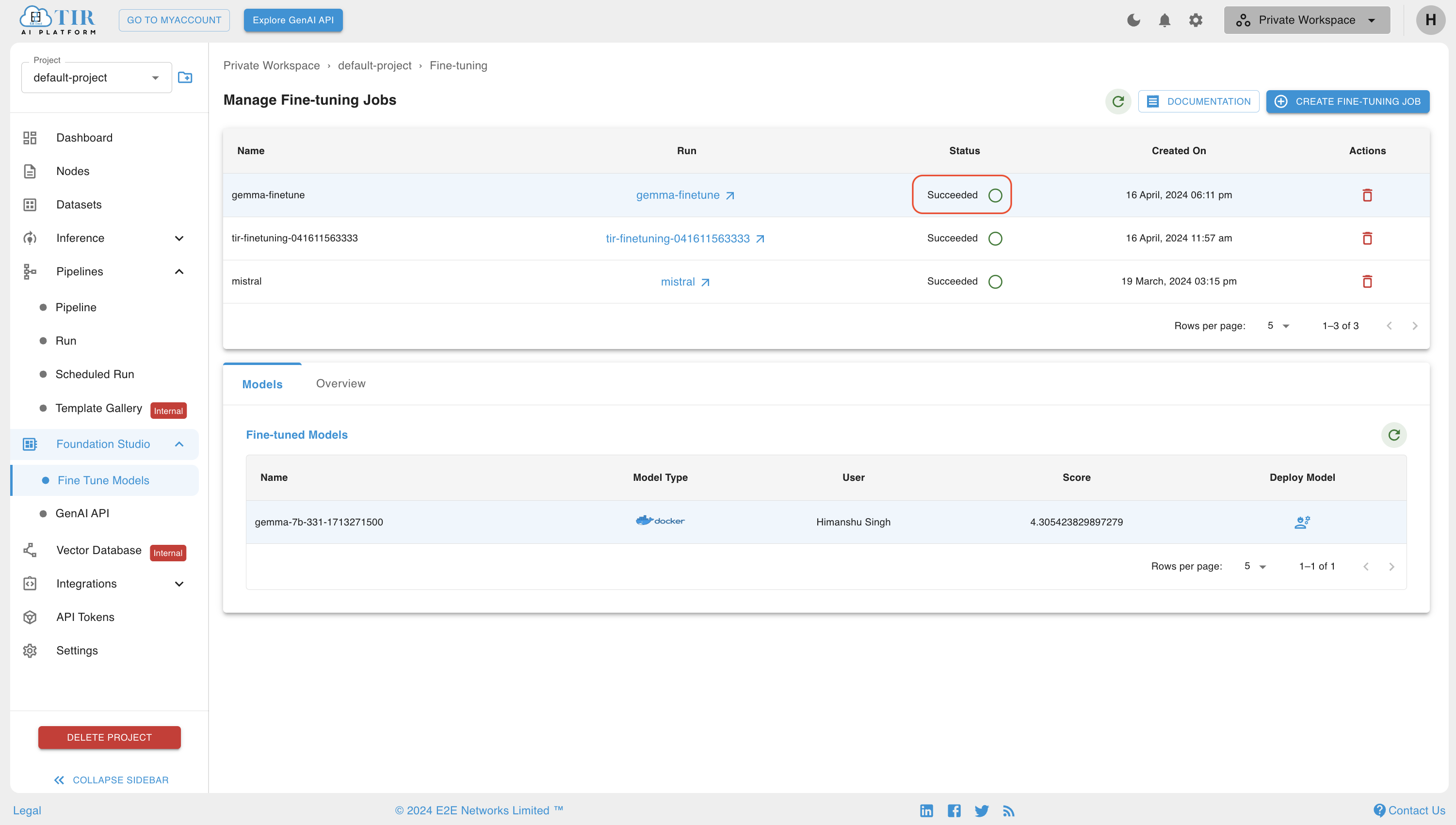Select the gemma-7b-331-1713271500 model name
The height and width of the screenshot is (825, 1456).
(x=319, y=522)
